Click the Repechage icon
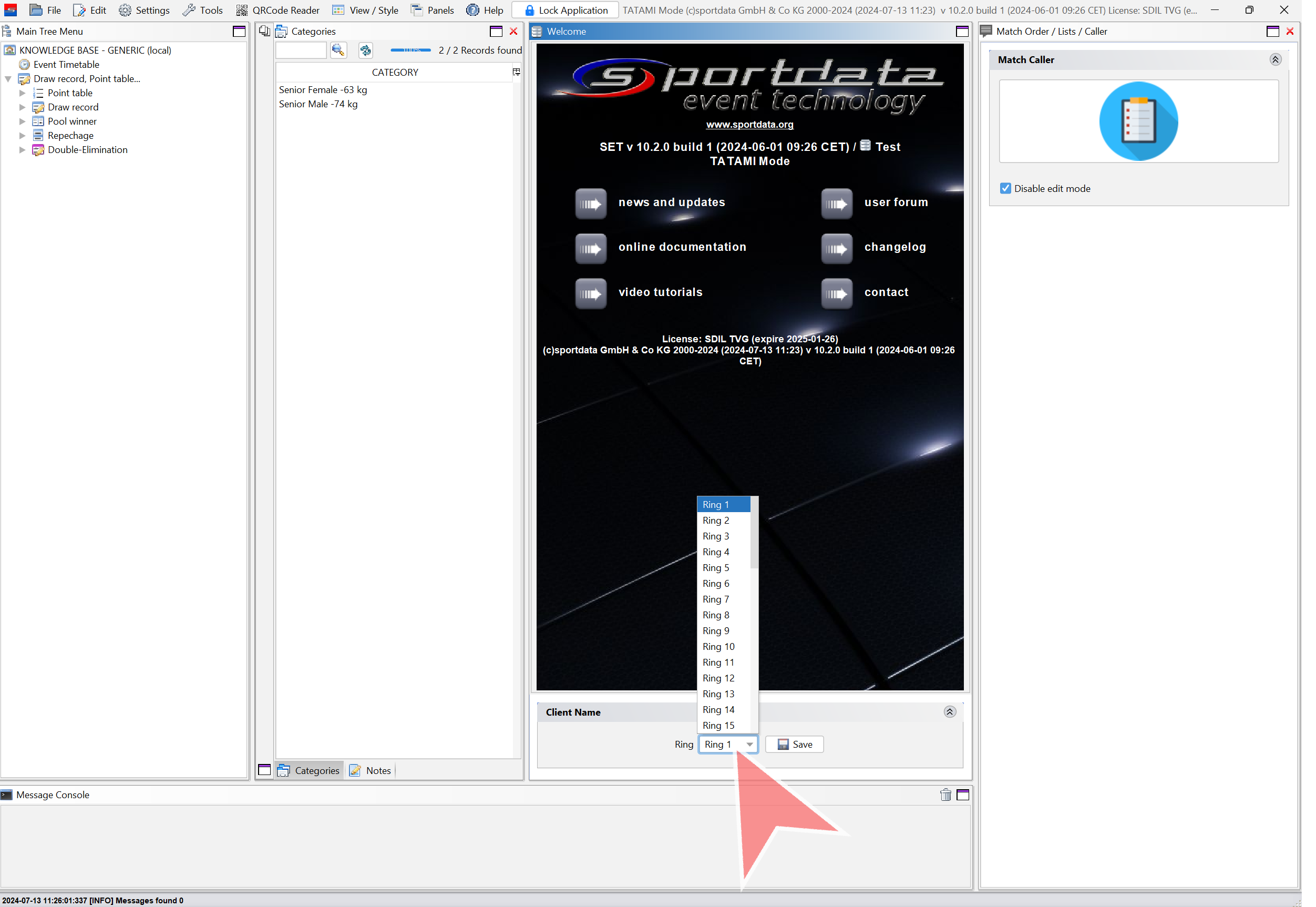1316x907 pixels. 38,135
